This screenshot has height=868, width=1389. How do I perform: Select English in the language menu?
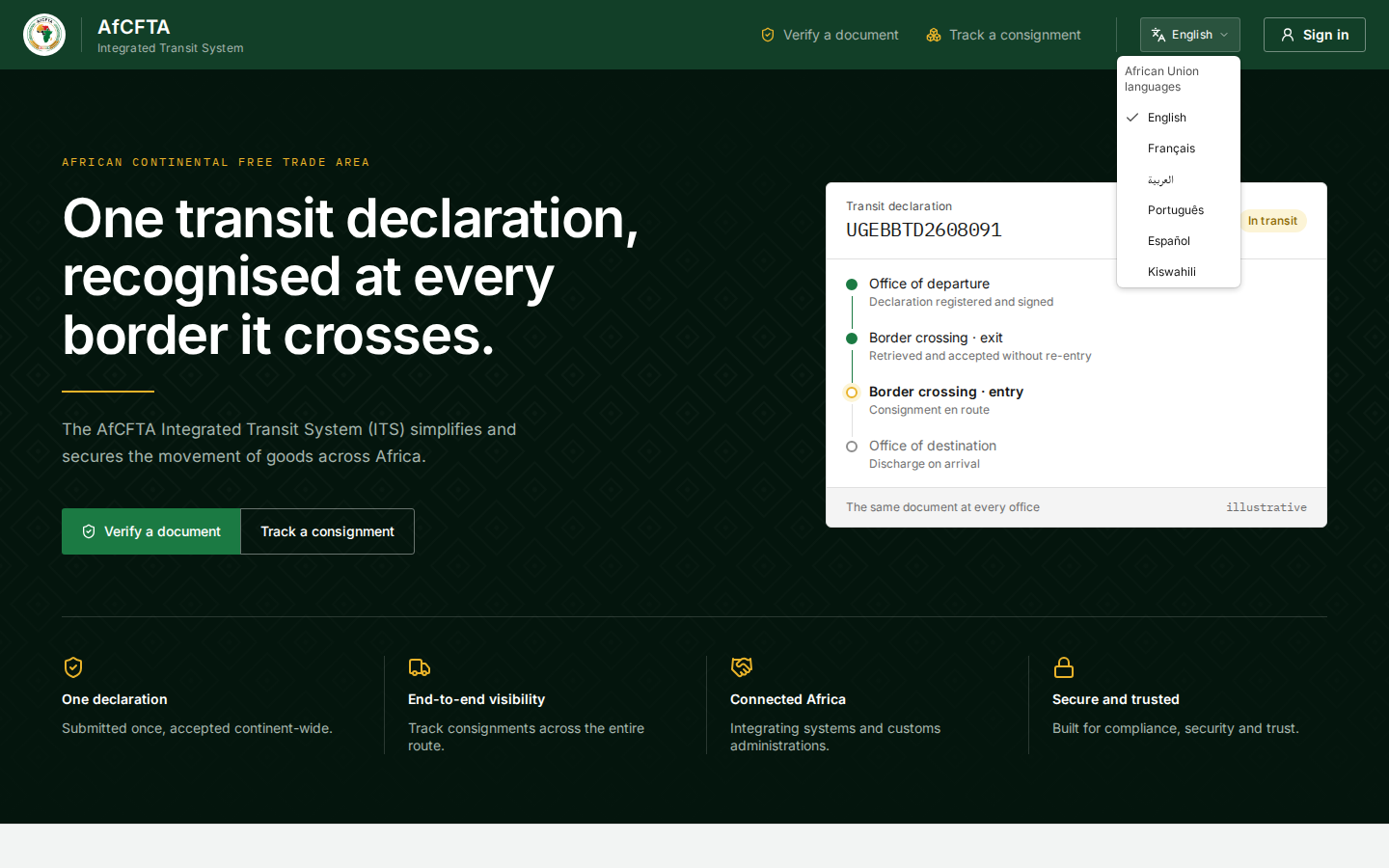point(1179,118)
